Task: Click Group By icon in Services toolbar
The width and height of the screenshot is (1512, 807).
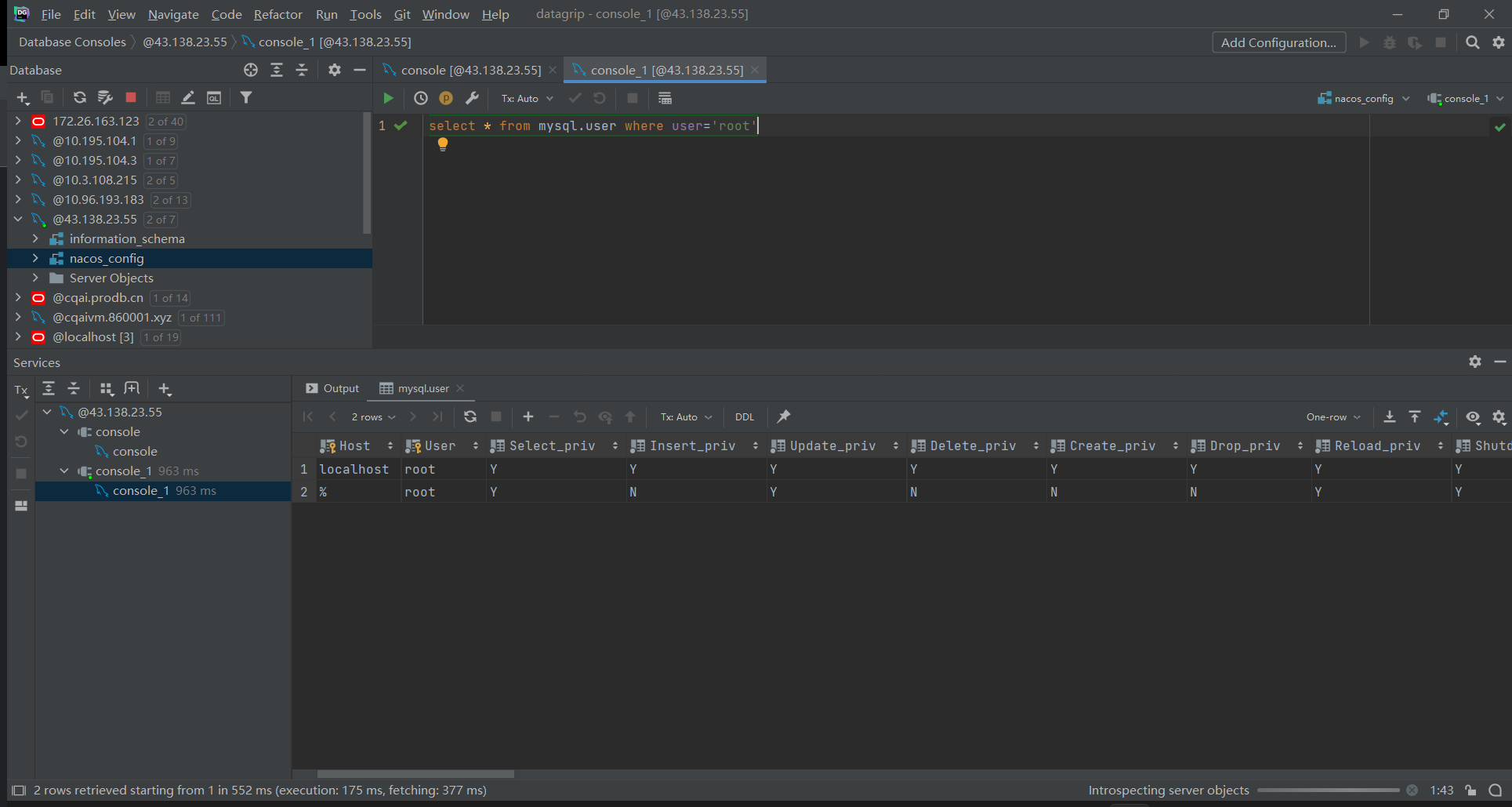Action: 107,388
